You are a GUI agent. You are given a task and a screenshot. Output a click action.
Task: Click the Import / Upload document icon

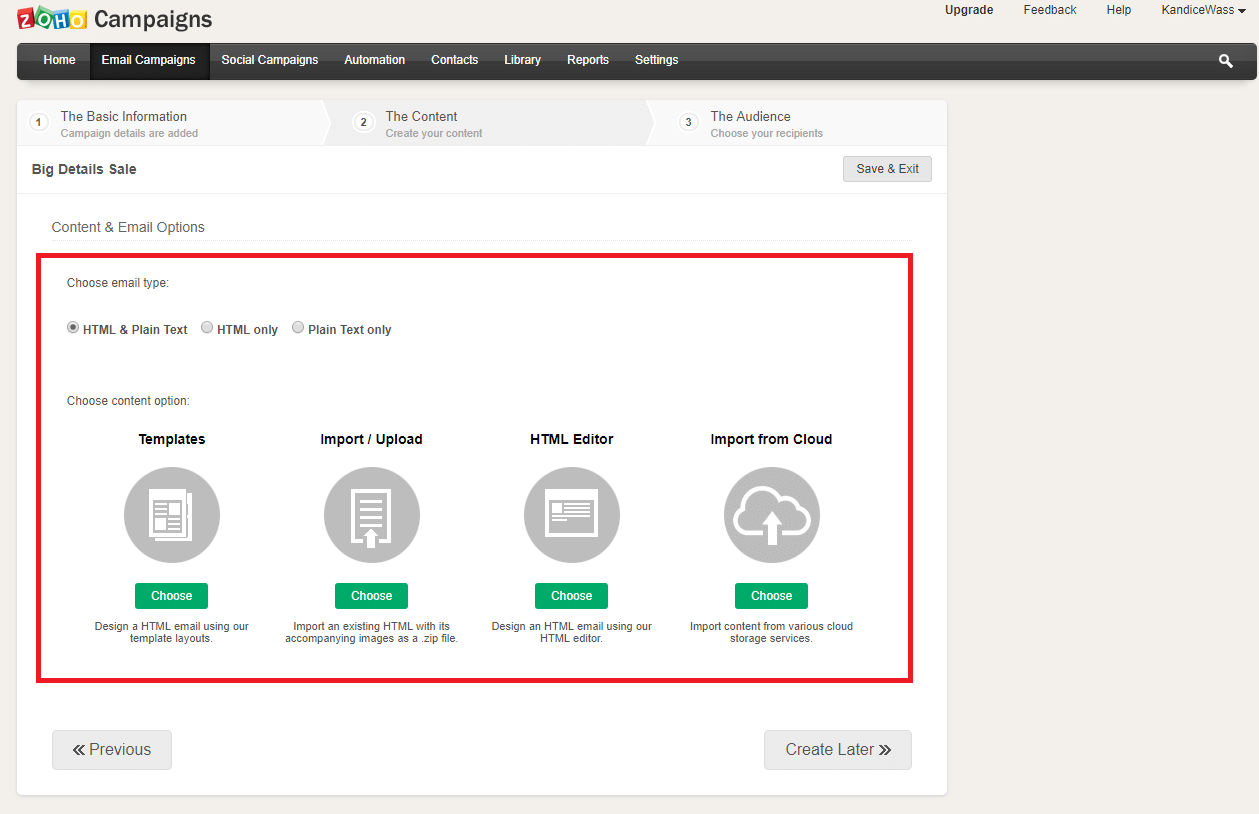pos(372,515)
